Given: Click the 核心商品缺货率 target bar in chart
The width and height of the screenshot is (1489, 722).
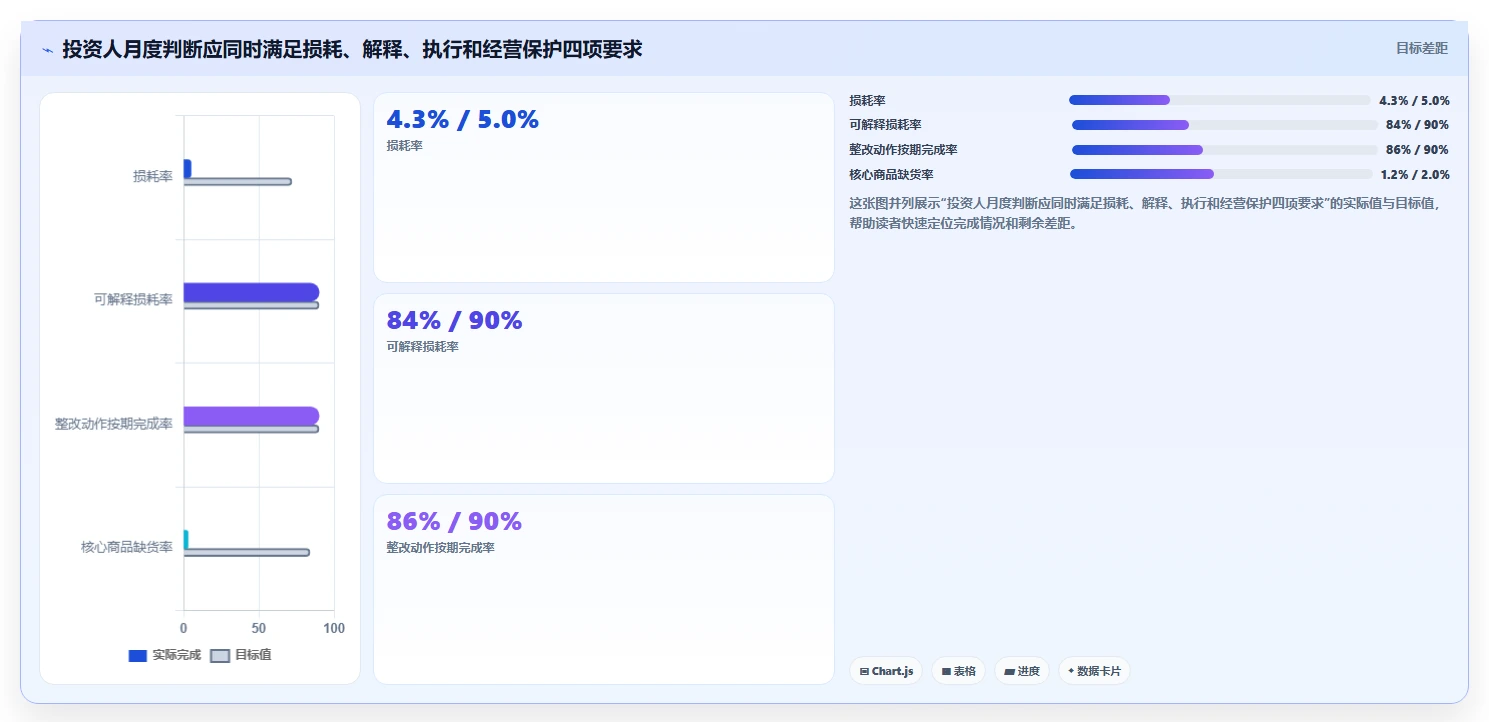Looking at the screenshot, I should tap(246, 552).
